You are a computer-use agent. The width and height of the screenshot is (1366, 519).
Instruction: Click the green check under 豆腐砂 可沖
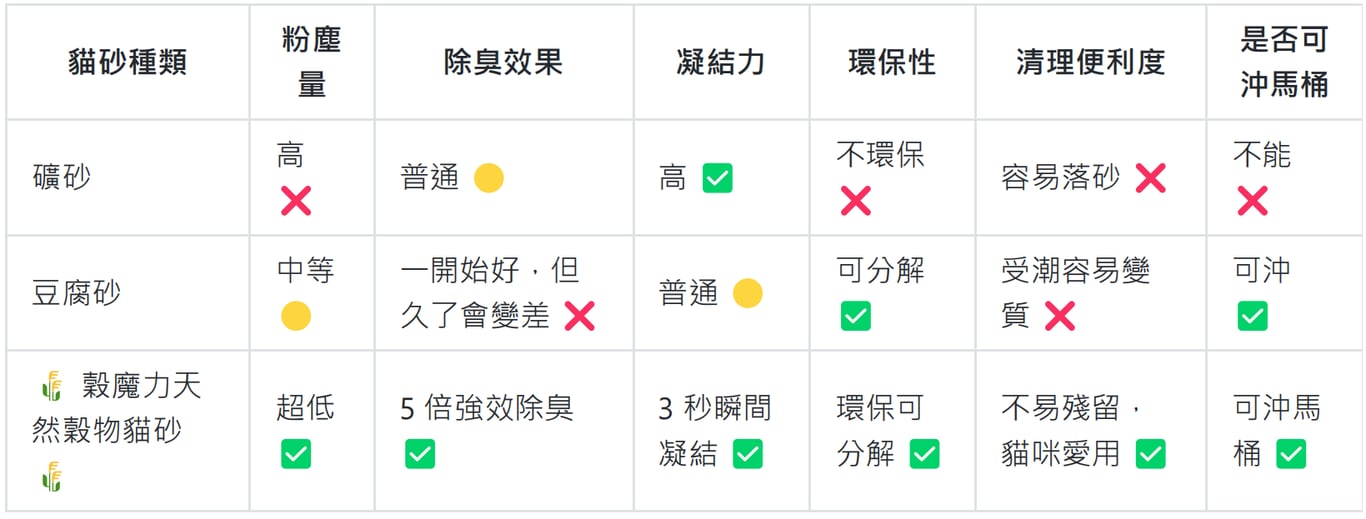(x=1252, y=316)
